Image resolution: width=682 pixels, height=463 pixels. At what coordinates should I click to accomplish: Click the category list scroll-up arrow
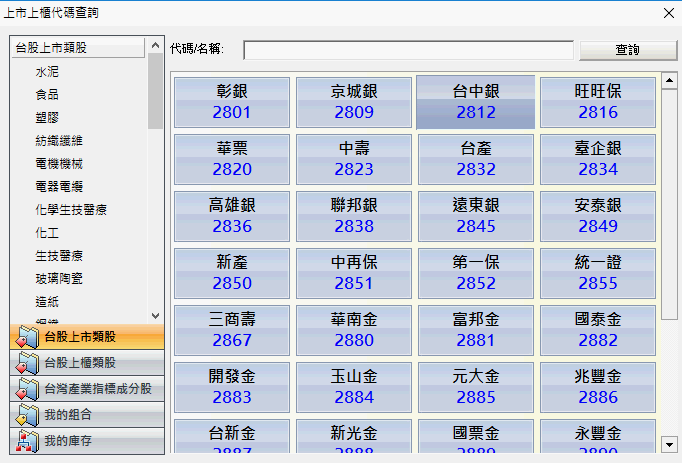point(155,47)
